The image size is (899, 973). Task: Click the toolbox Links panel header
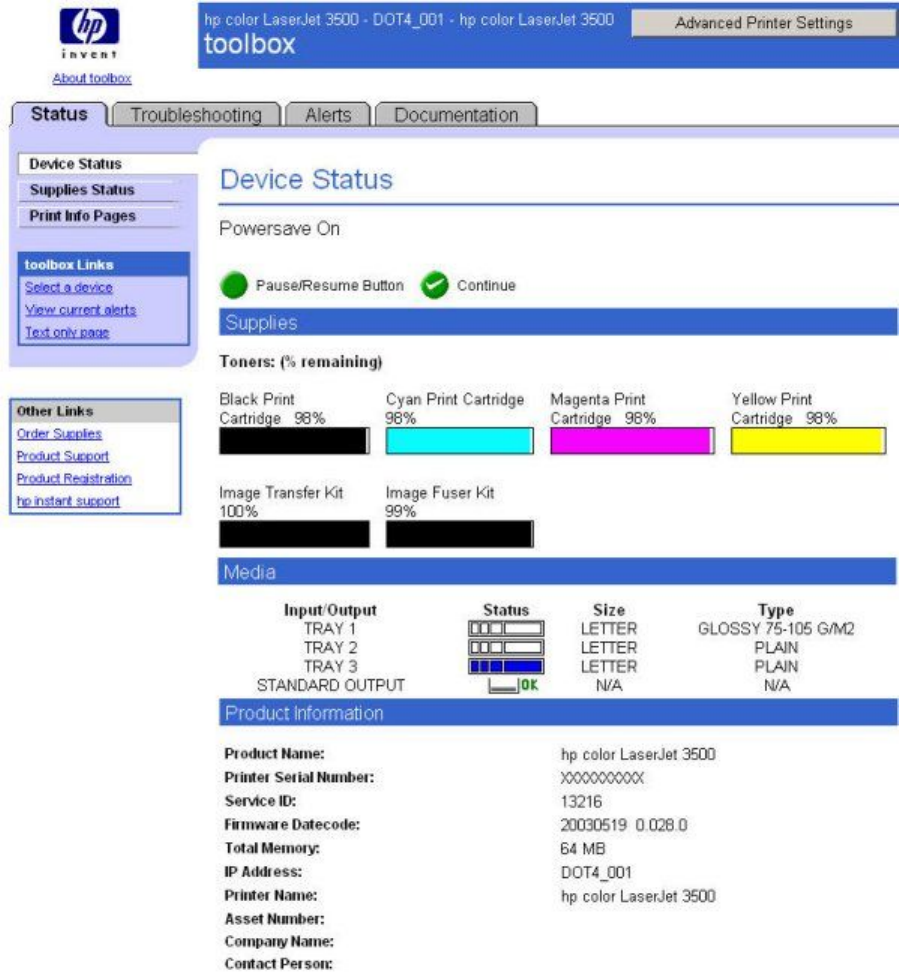point(104,264)
